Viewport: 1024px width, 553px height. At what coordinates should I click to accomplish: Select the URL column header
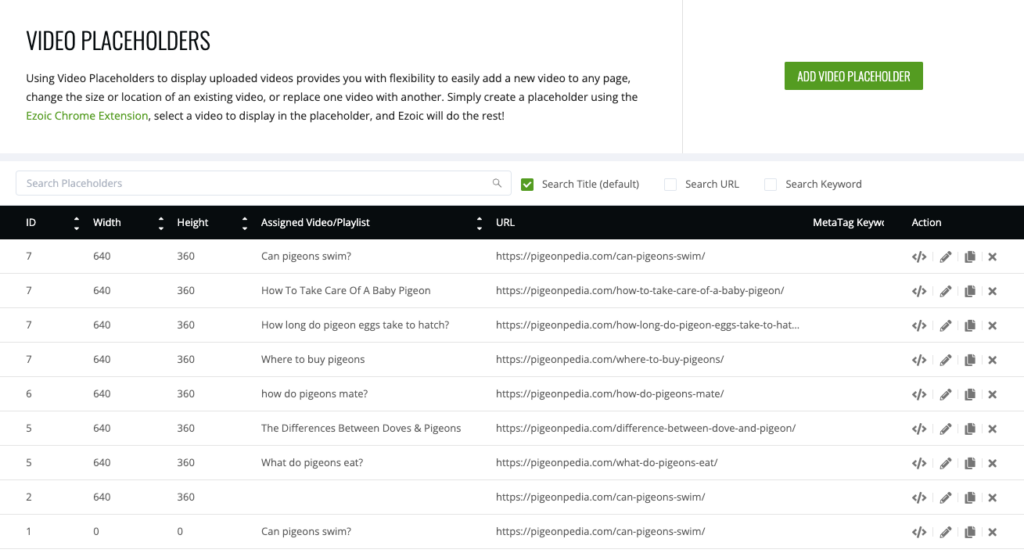point(505,223)
